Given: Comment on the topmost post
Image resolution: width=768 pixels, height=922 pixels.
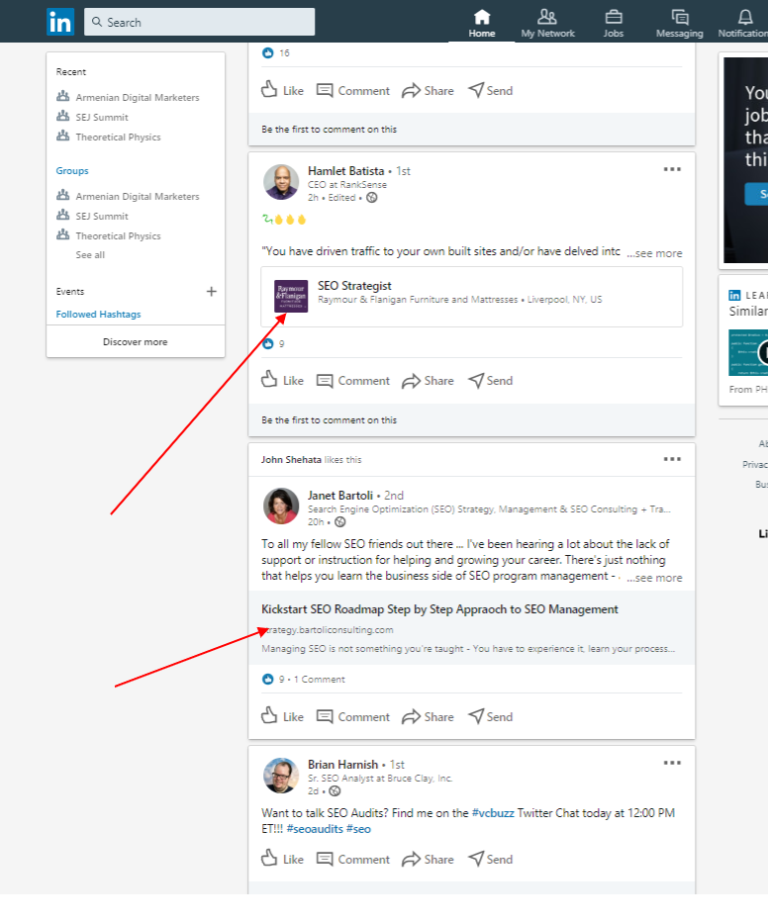Looking at the screenshot, I should point(353,91).
